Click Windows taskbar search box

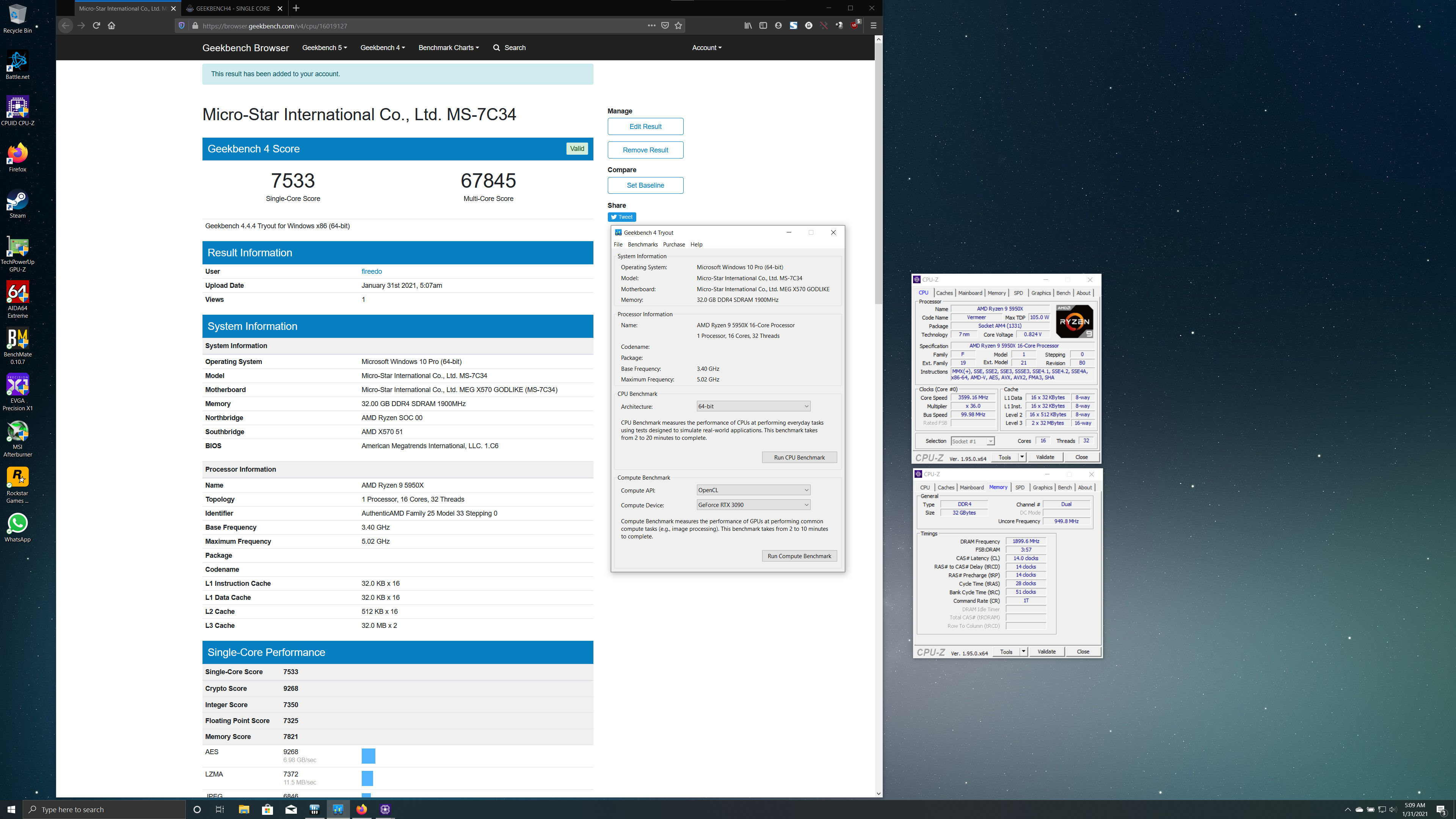(x=104, y=810)
